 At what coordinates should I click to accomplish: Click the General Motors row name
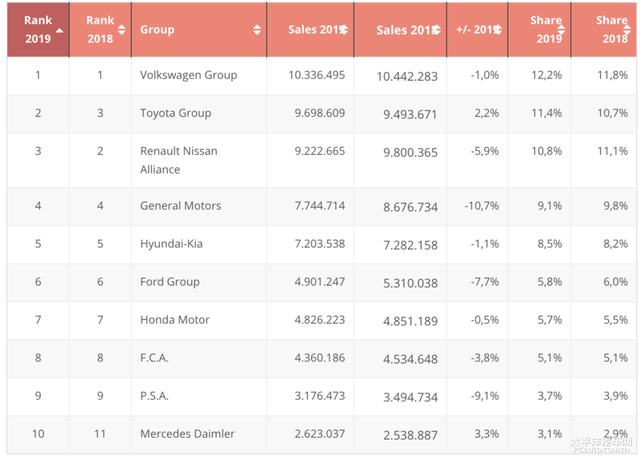(181, 206)
